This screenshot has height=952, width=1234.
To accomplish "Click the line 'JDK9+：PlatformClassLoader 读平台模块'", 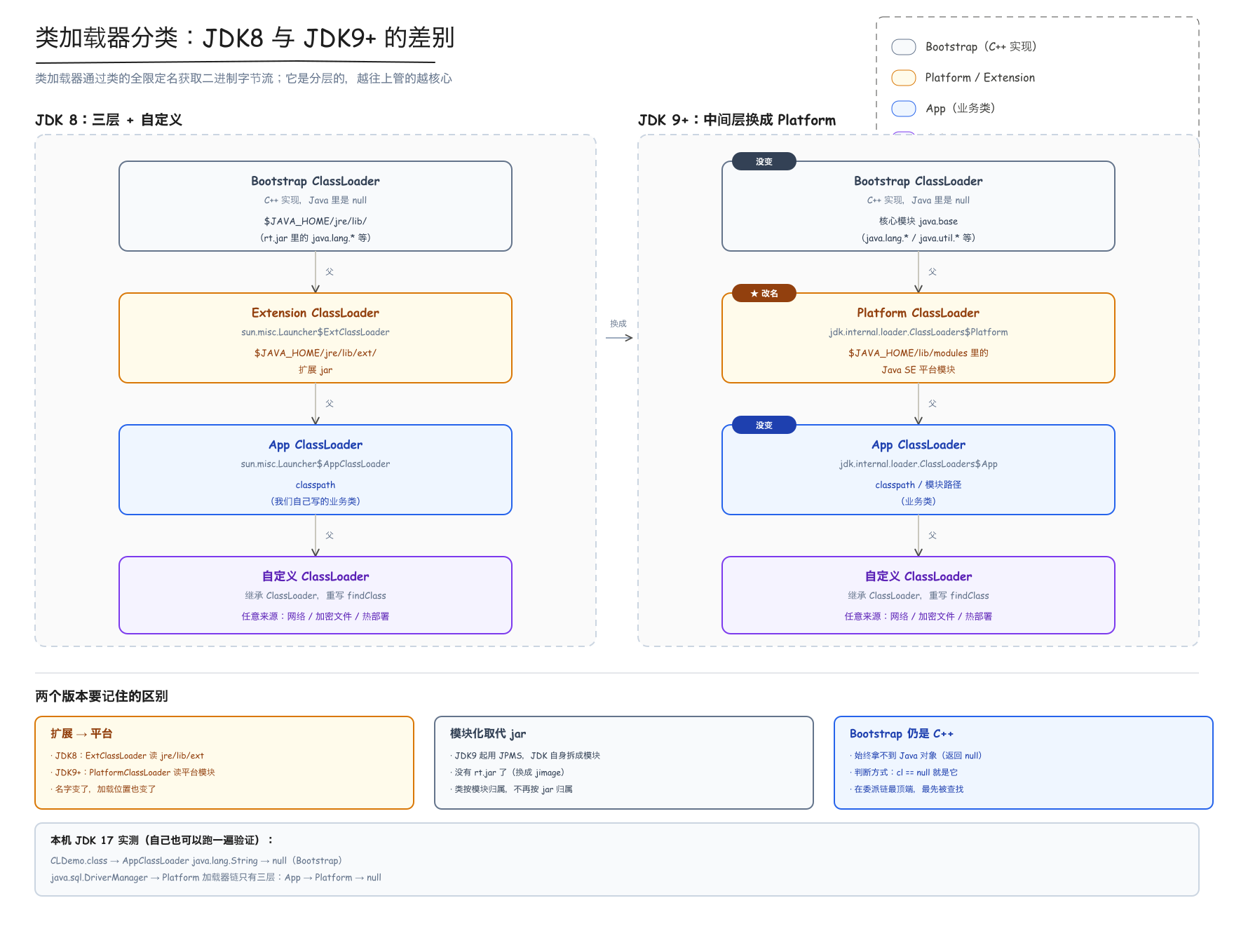I will point(133,773).
